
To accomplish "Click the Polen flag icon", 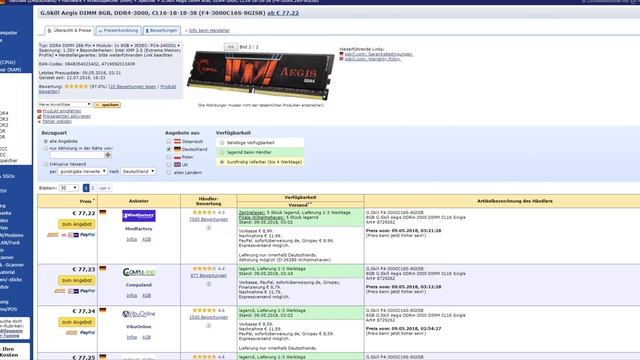I will [177, 157].
